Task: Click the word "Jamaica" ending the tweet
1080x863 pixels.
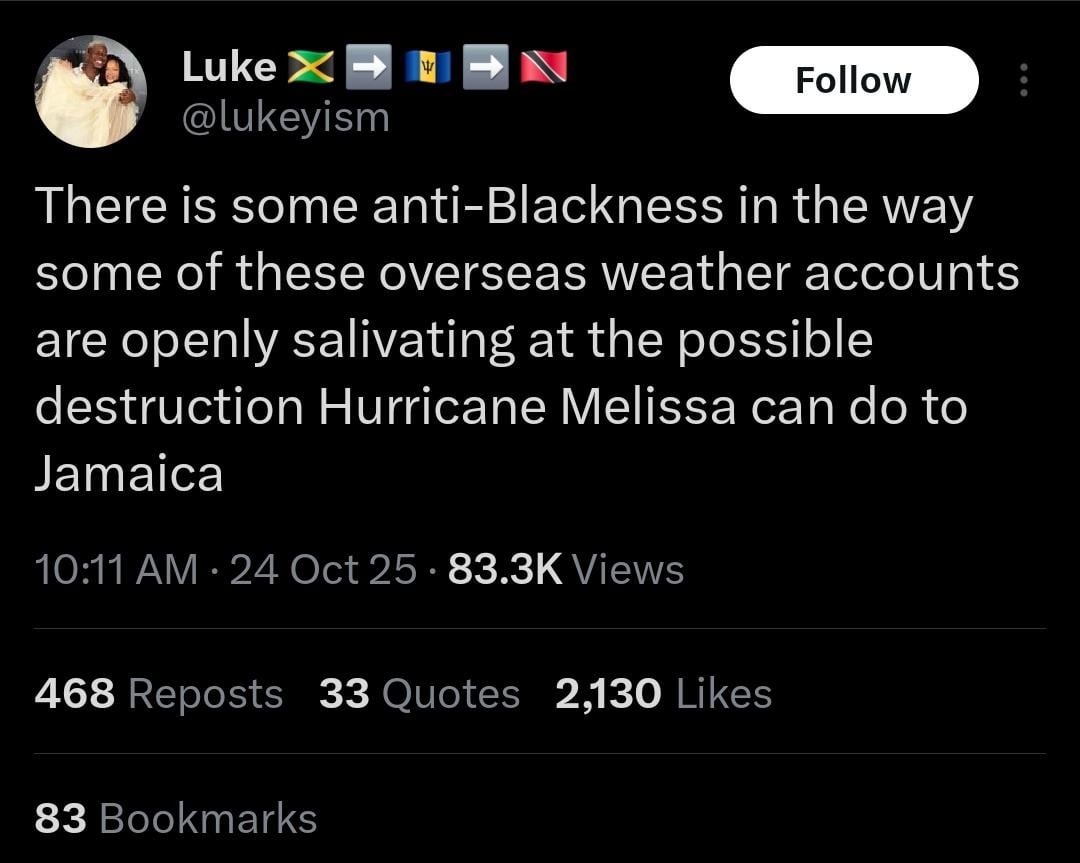Action: tap(129, 474)
